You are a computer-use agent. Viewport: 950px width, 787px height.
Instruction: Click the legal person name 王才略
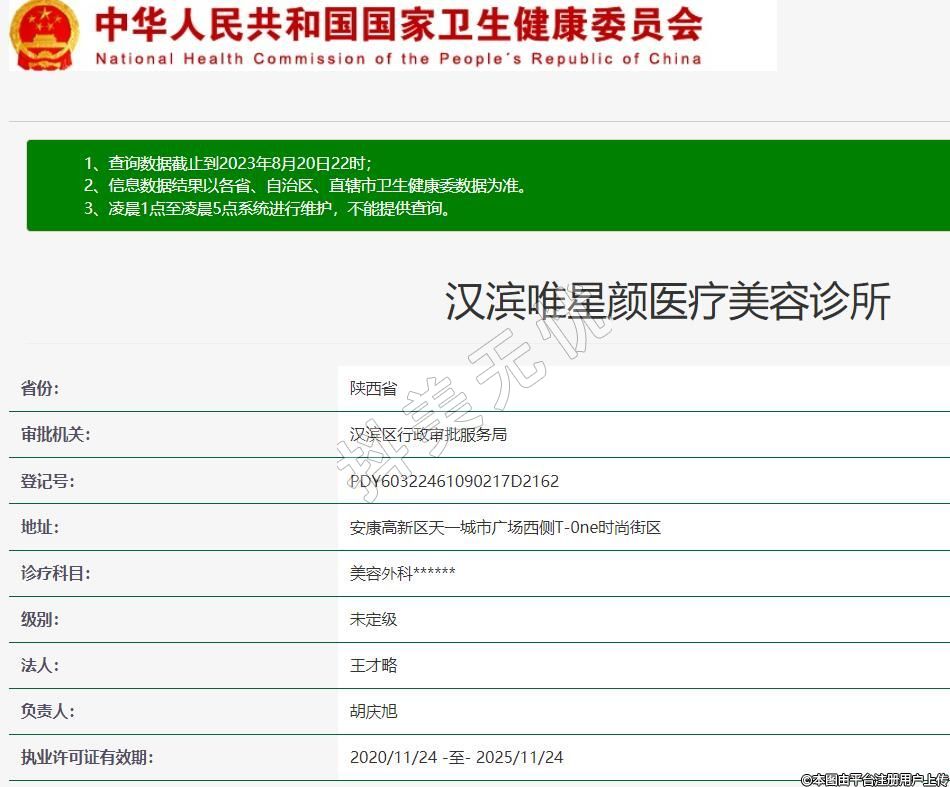[373, 665]
